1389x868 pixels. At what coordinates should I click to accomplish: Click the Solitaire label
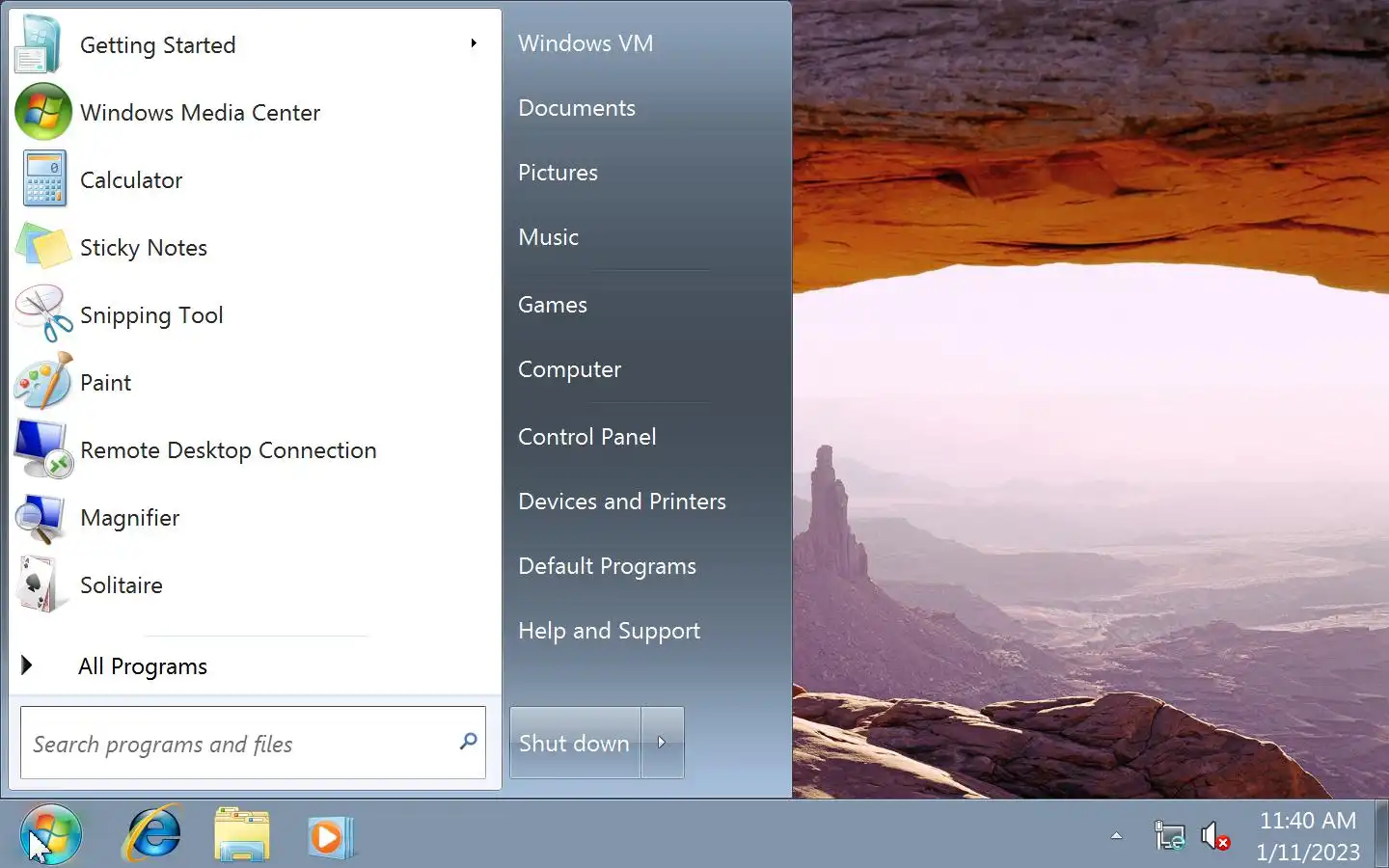tap(121, 585)
